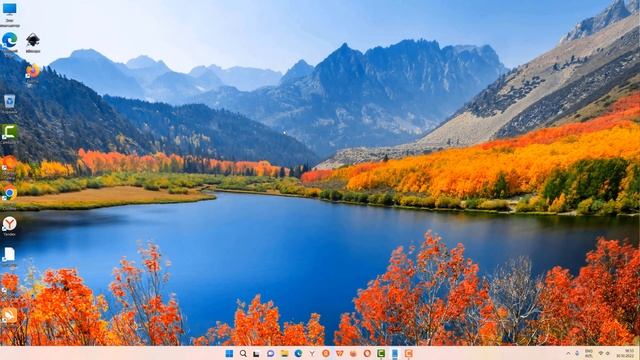The image size is (640, 360).
Task: Select the Google Chrome desktop shortcut
Action: tap(9, 193)
